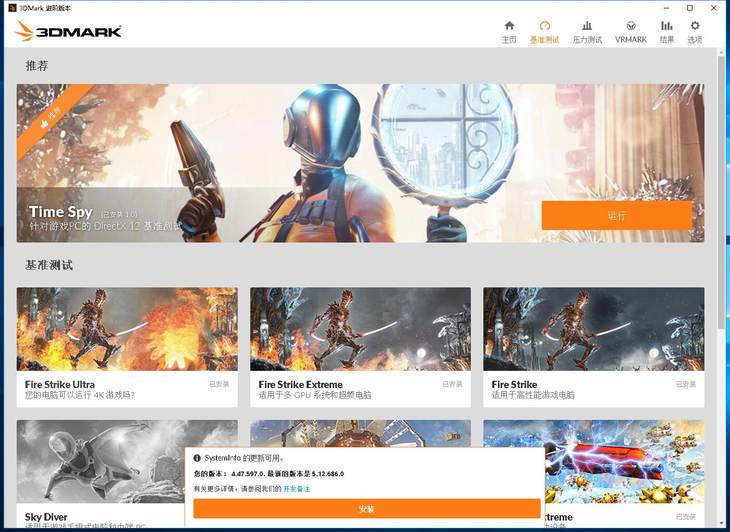Open the 选项 options tab
The height and width of the screenshot is (532, 730).
click(x=695, y=32)
